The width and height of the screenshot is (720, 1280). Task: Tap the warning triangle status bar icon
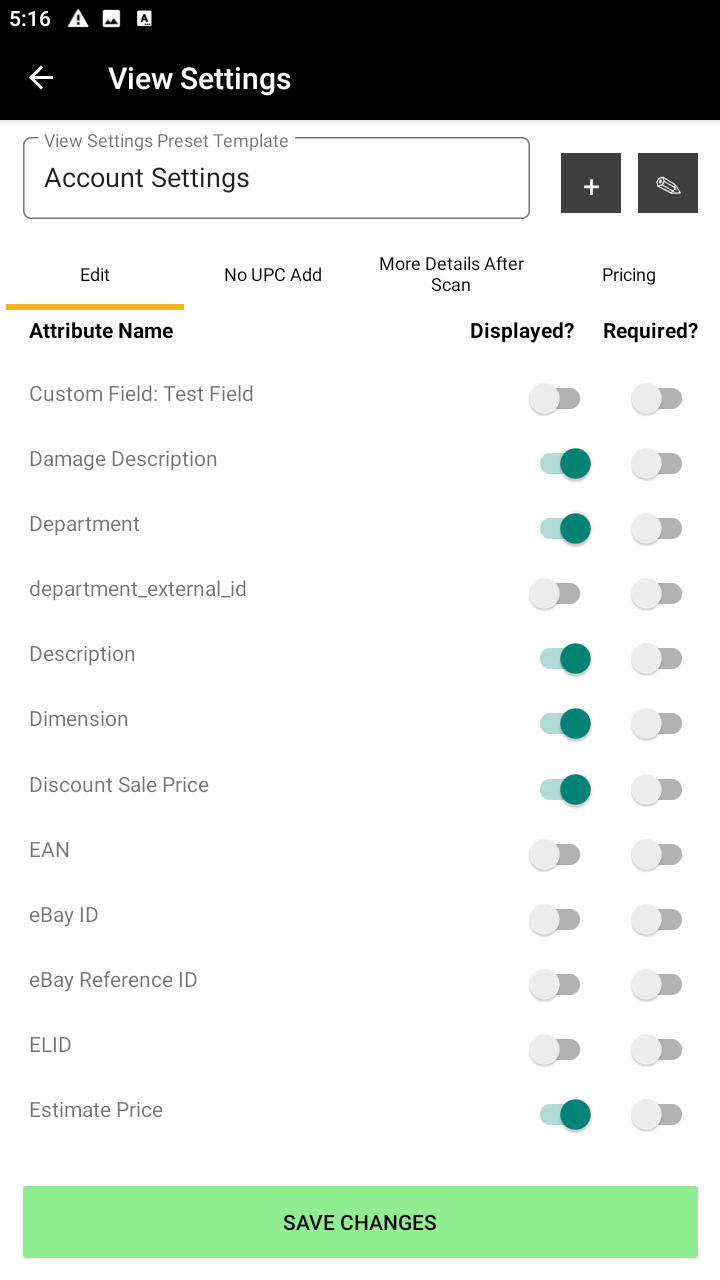click(x=78, y=19)
